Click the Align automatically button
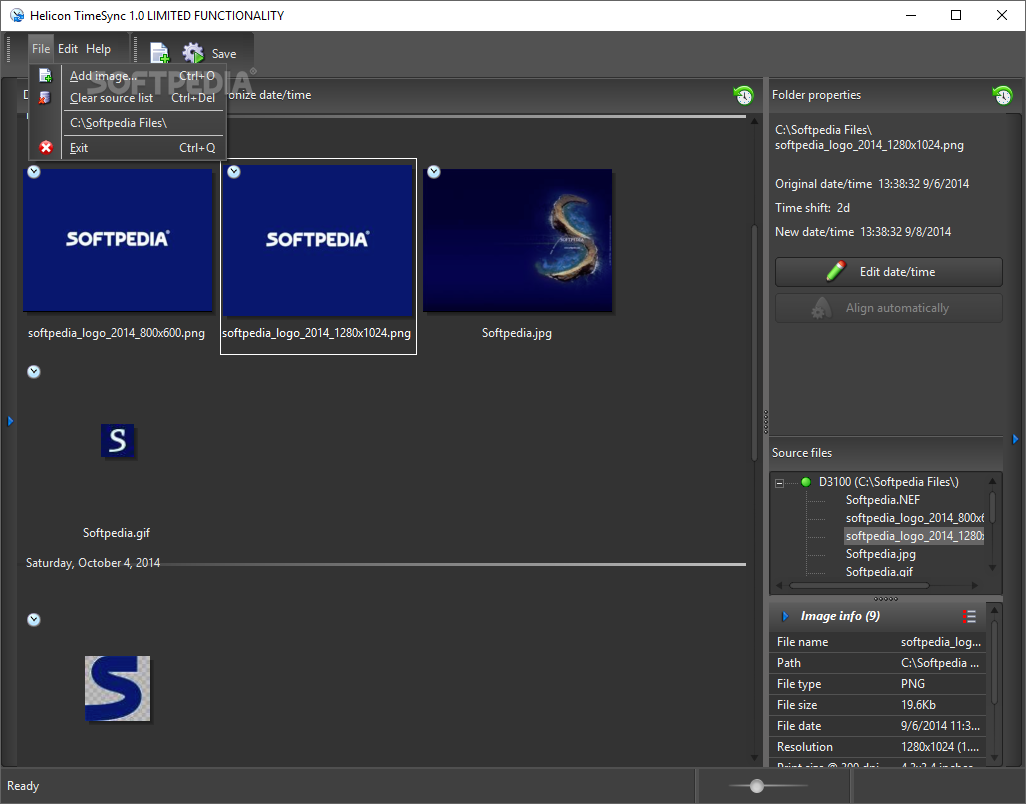Viewport: 1026px width, 804px height. tap(889, 308)
